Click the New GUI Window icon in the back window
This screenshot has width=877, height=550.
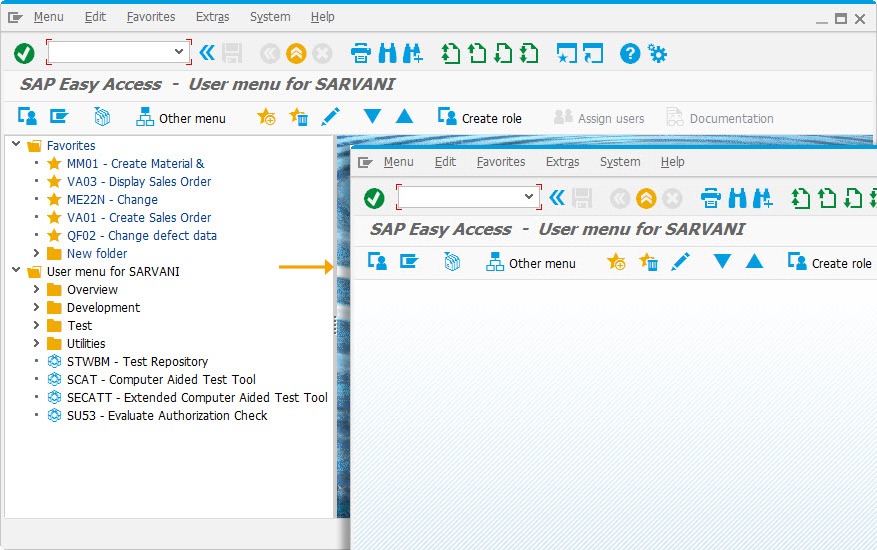point(567,54)
